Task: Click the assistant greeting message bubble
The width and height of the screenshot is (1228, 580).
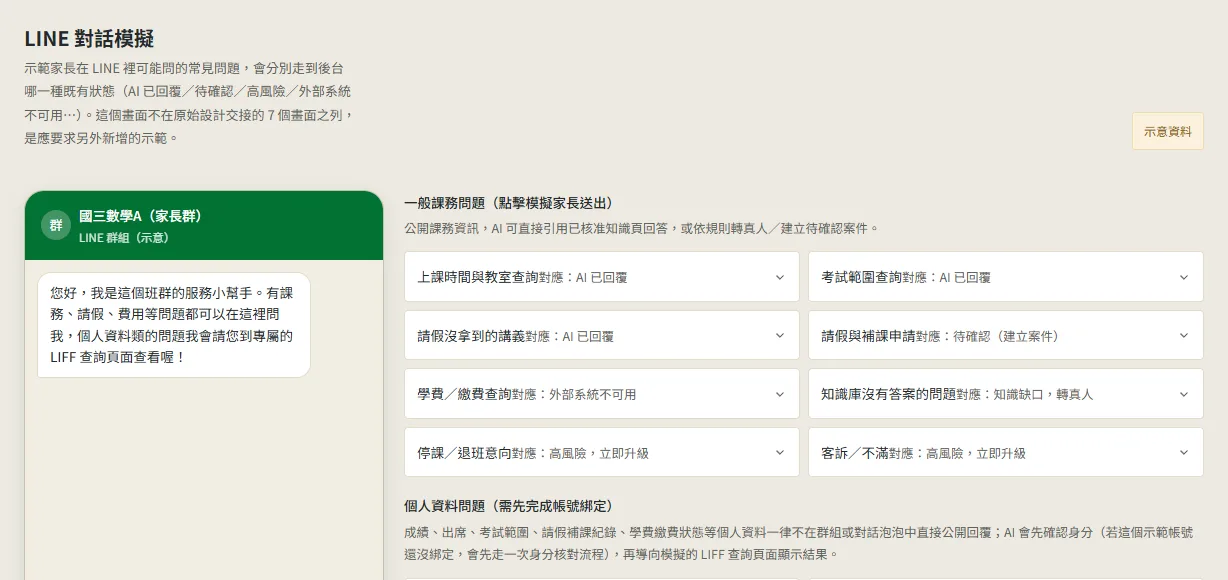Action: tap(174, 325)
